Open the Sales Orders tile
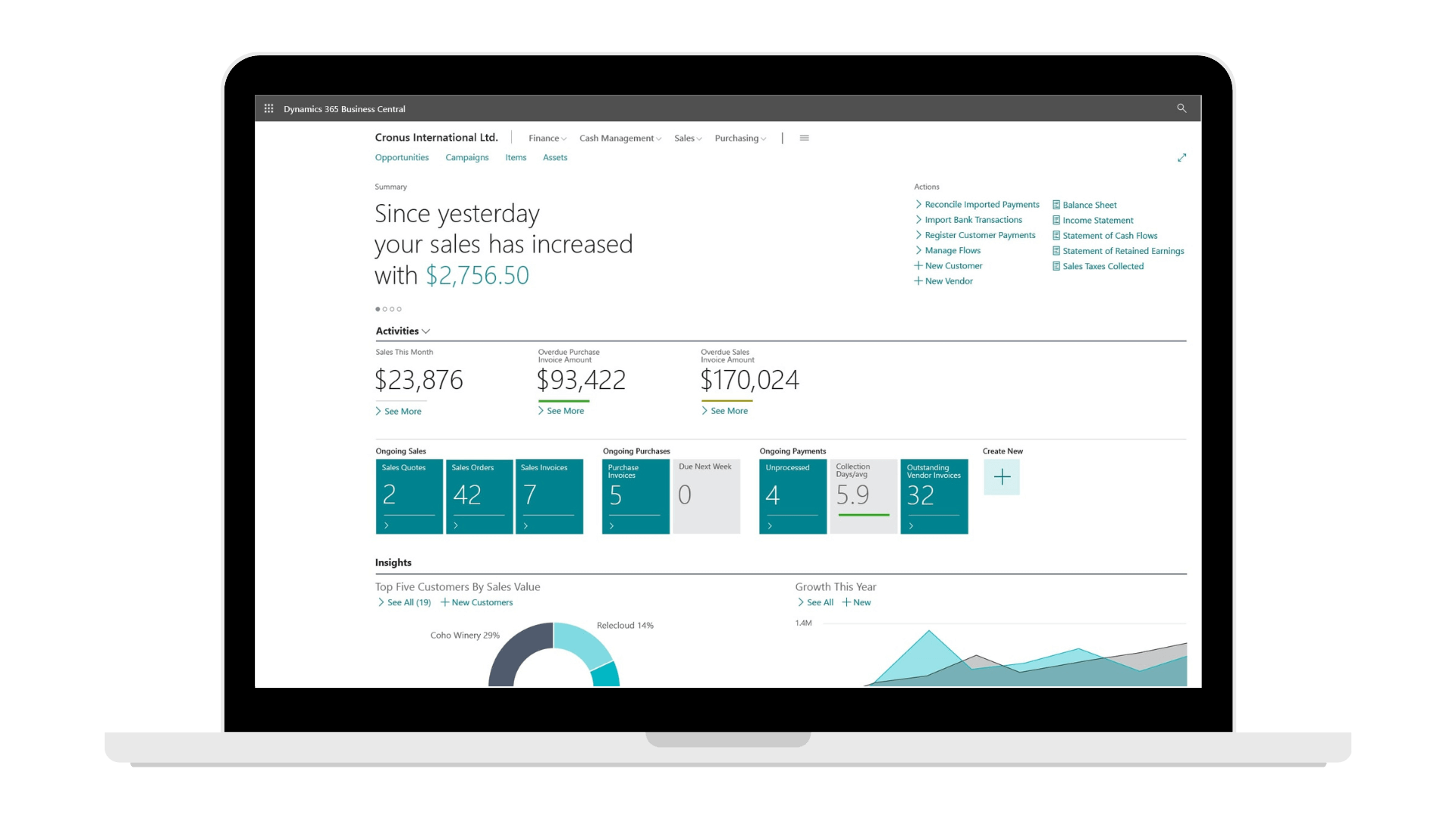 tap(479, 496)
